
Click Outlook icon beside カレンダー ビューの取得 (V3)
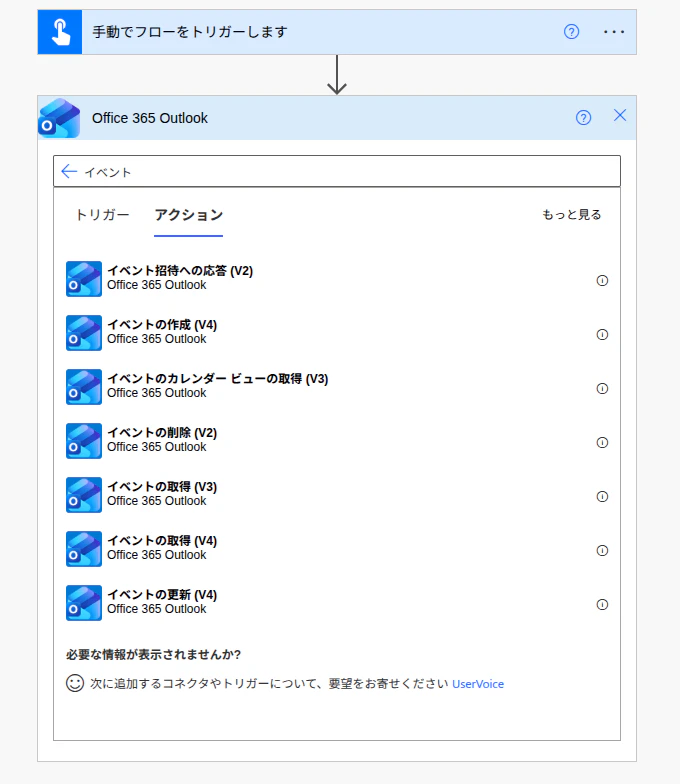(84, 386)
